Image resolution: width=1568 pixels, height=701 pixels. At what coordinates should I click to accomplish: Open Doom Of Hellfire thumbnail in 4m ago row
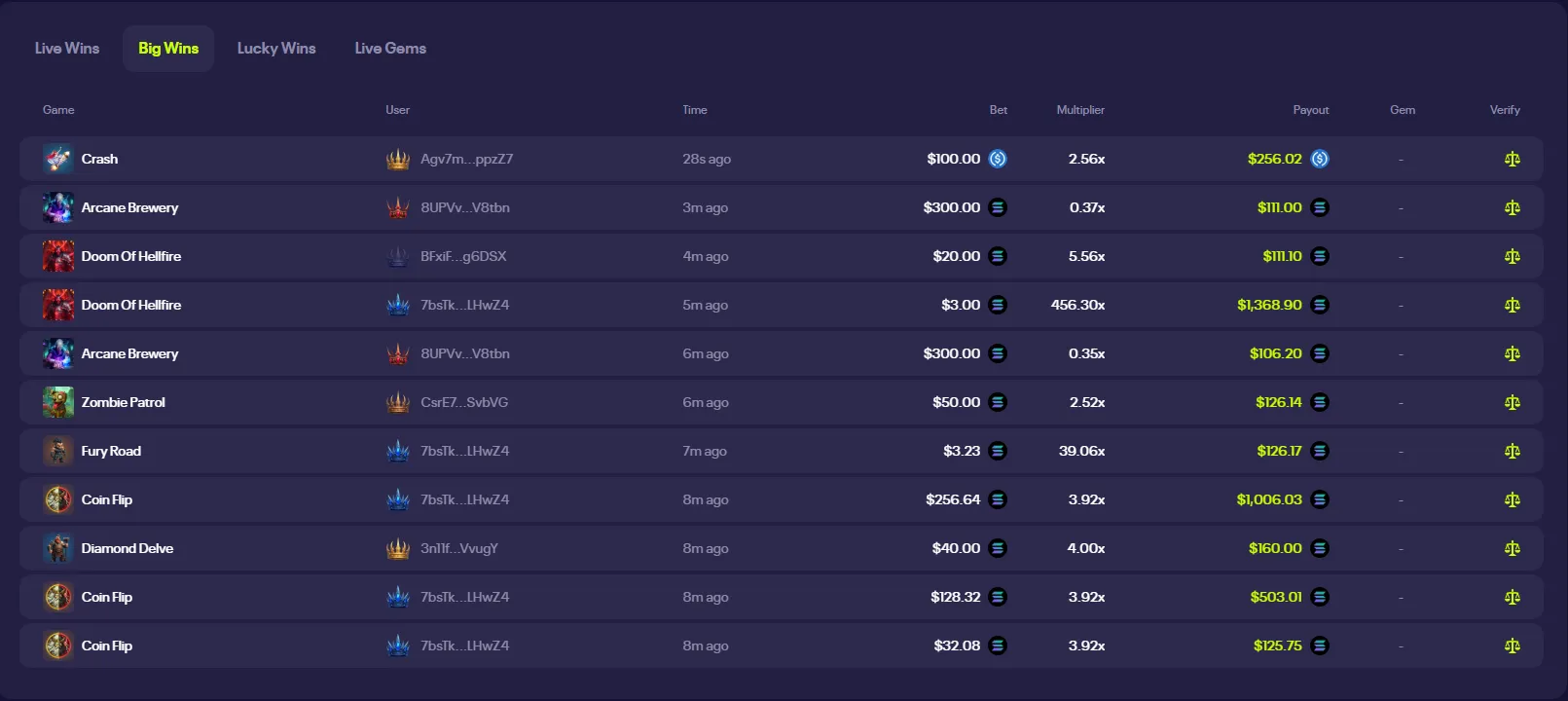58,256
